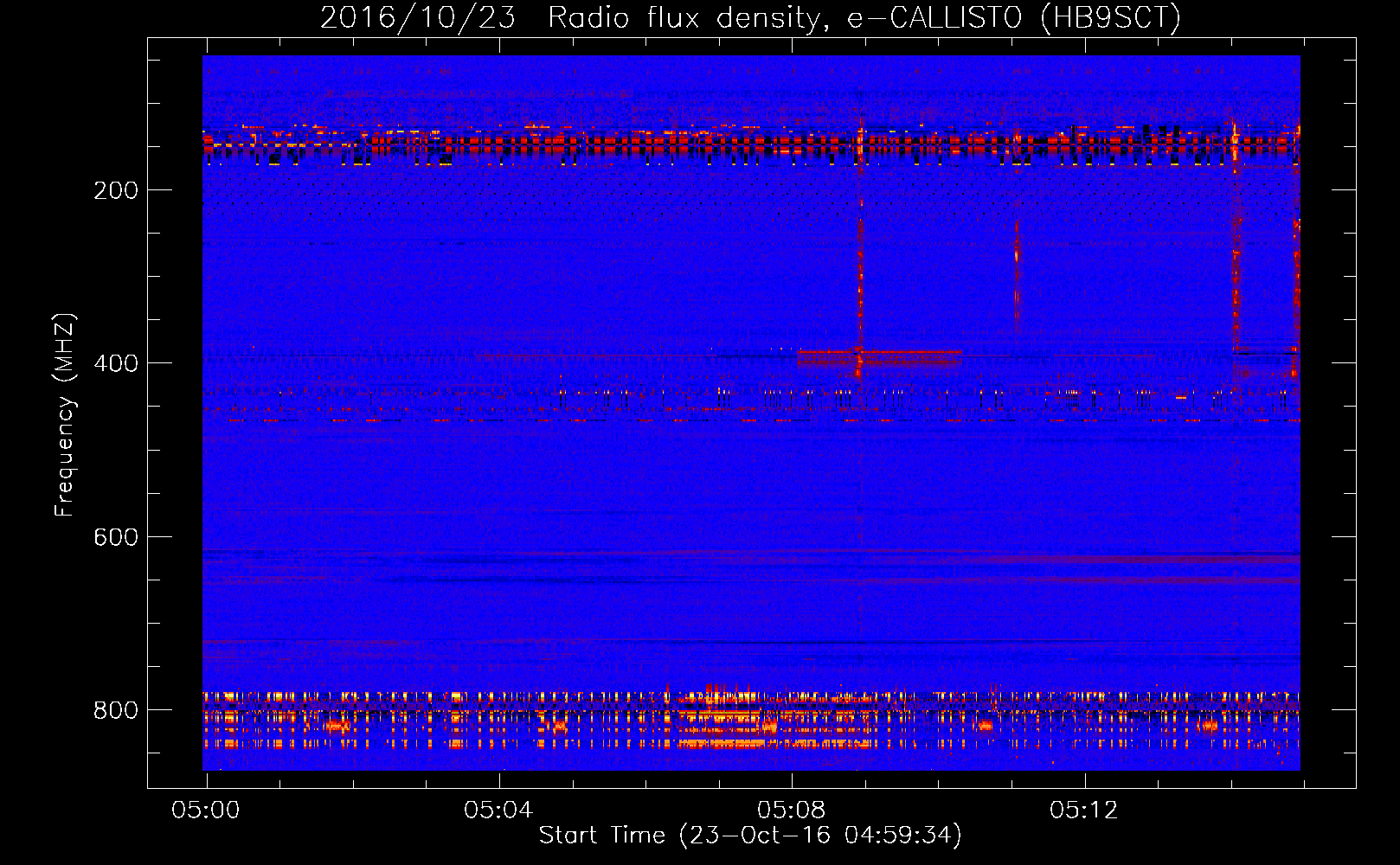Click the red horizontal burst band near 400 MHz
The width and height of the screenshot is (1400, 865).
pyautogui.click(x=879, y=357)
